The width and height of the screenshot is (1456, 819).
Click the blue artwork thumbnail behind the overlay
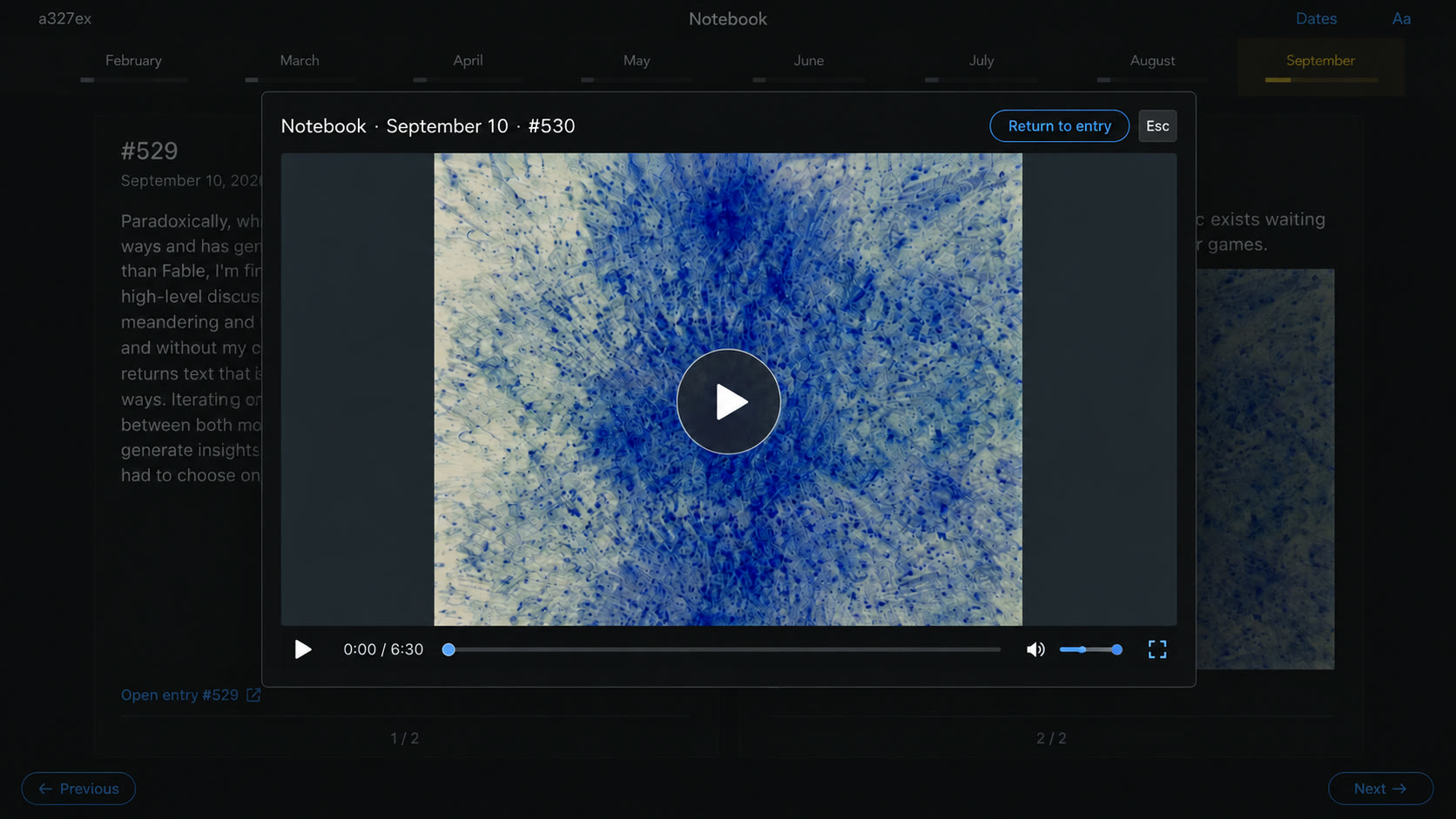point(1265,469)
